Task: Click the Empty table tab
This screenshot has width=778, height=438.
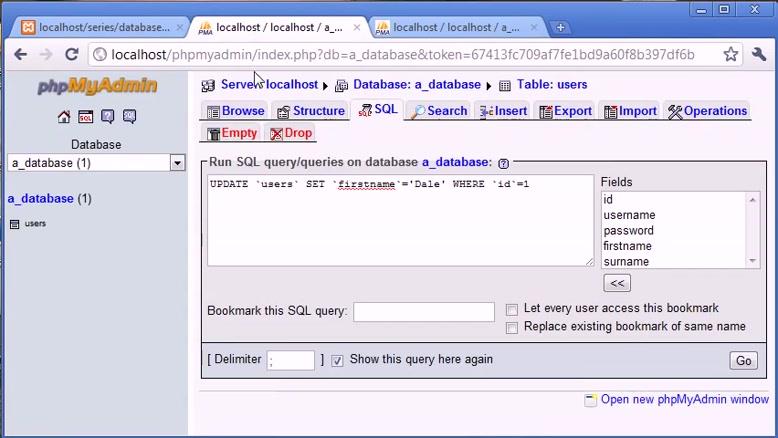Action: 232,133
